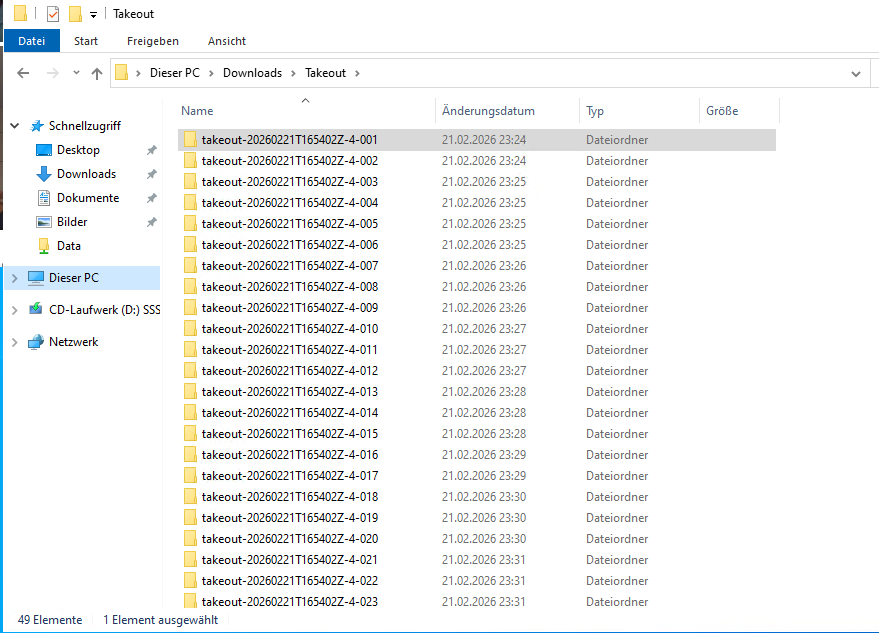The width and height of the screenshot is (879, 633).
Task: Open Bilder in quick access
Action: pos(72,222)
